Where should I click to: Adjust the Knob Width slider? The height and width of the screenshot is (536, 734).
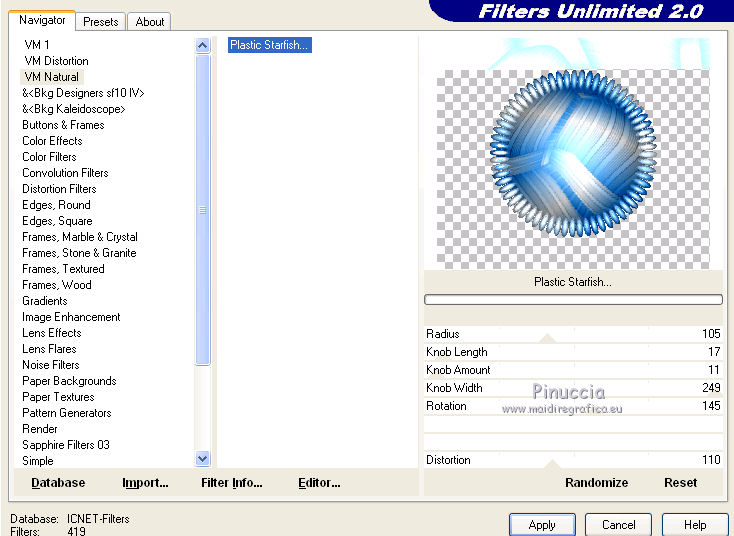pos(573,388)
